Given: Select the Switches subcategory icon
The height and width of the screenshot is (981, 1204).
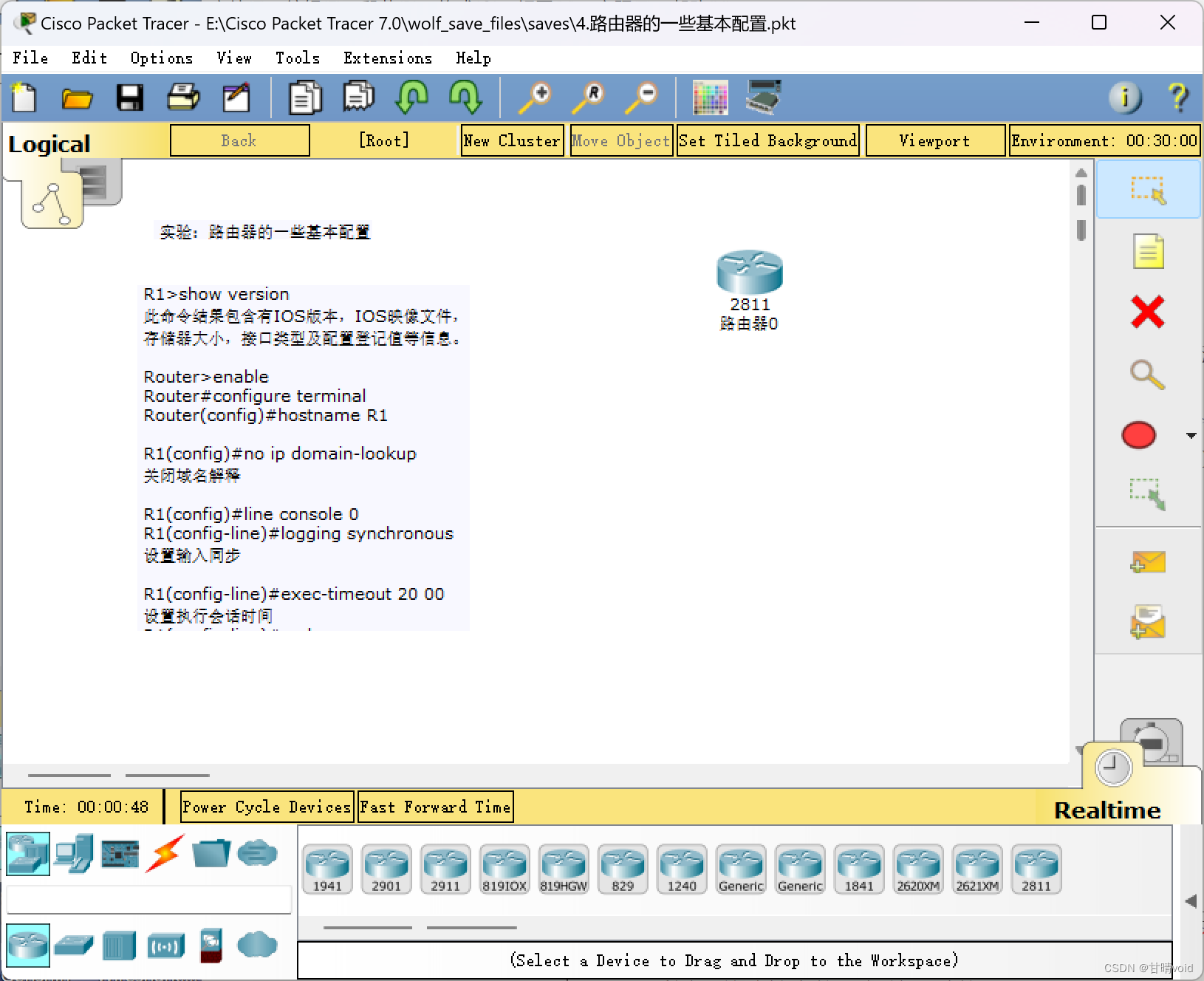Looking at the screenshot, I should pyautogui.click(x=74, y=945).
